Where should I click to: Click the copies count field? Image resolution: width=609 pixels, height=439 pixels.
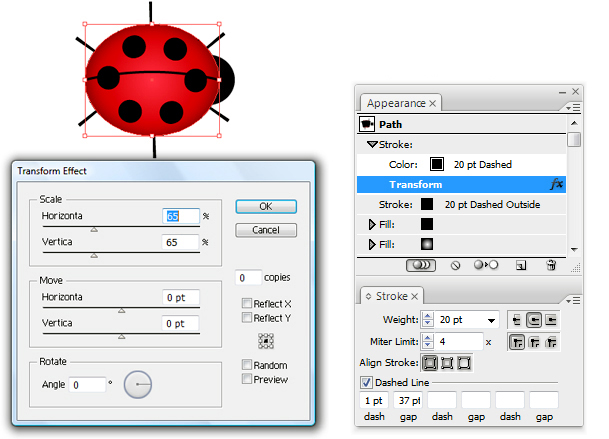click(248, 278)
